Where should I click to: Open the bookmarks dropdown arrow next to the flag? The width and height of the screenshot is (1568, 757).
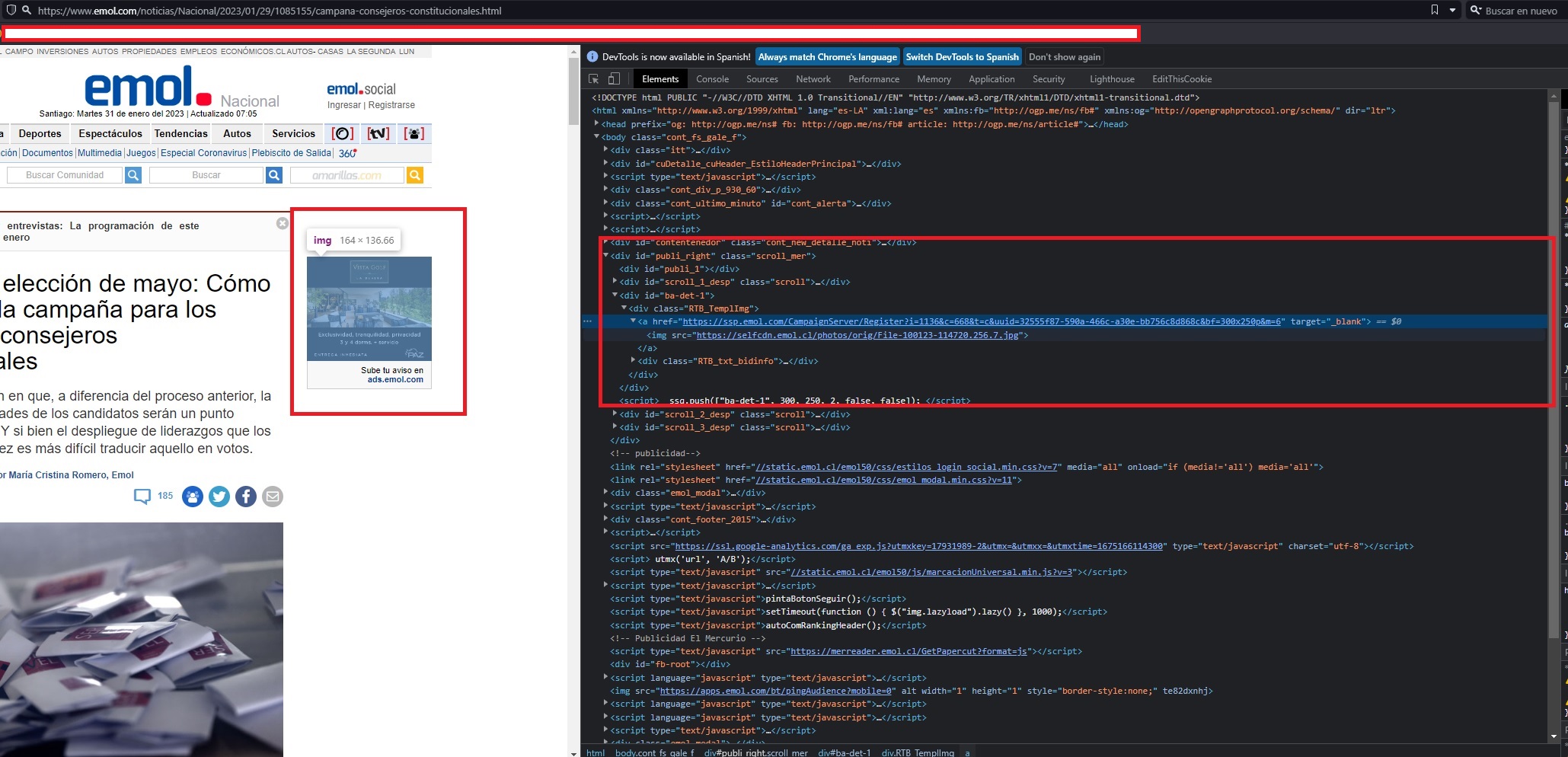[x=1451, y=11]
